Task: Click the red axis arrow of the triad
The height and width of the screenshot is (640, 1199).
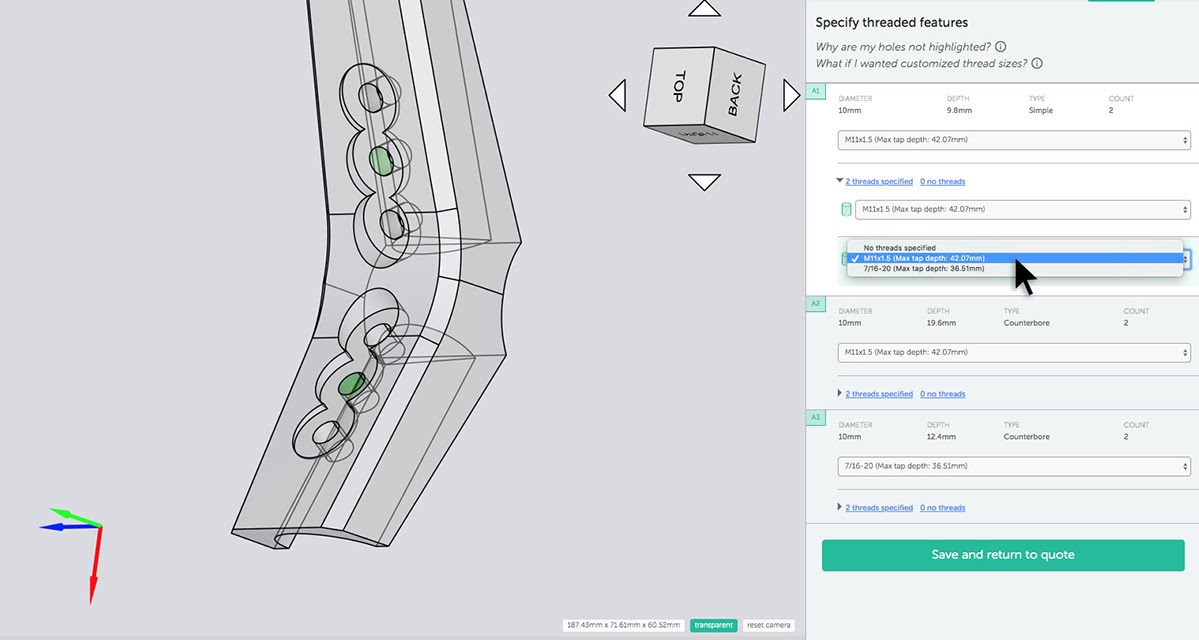Action: (x=96, y=565)
